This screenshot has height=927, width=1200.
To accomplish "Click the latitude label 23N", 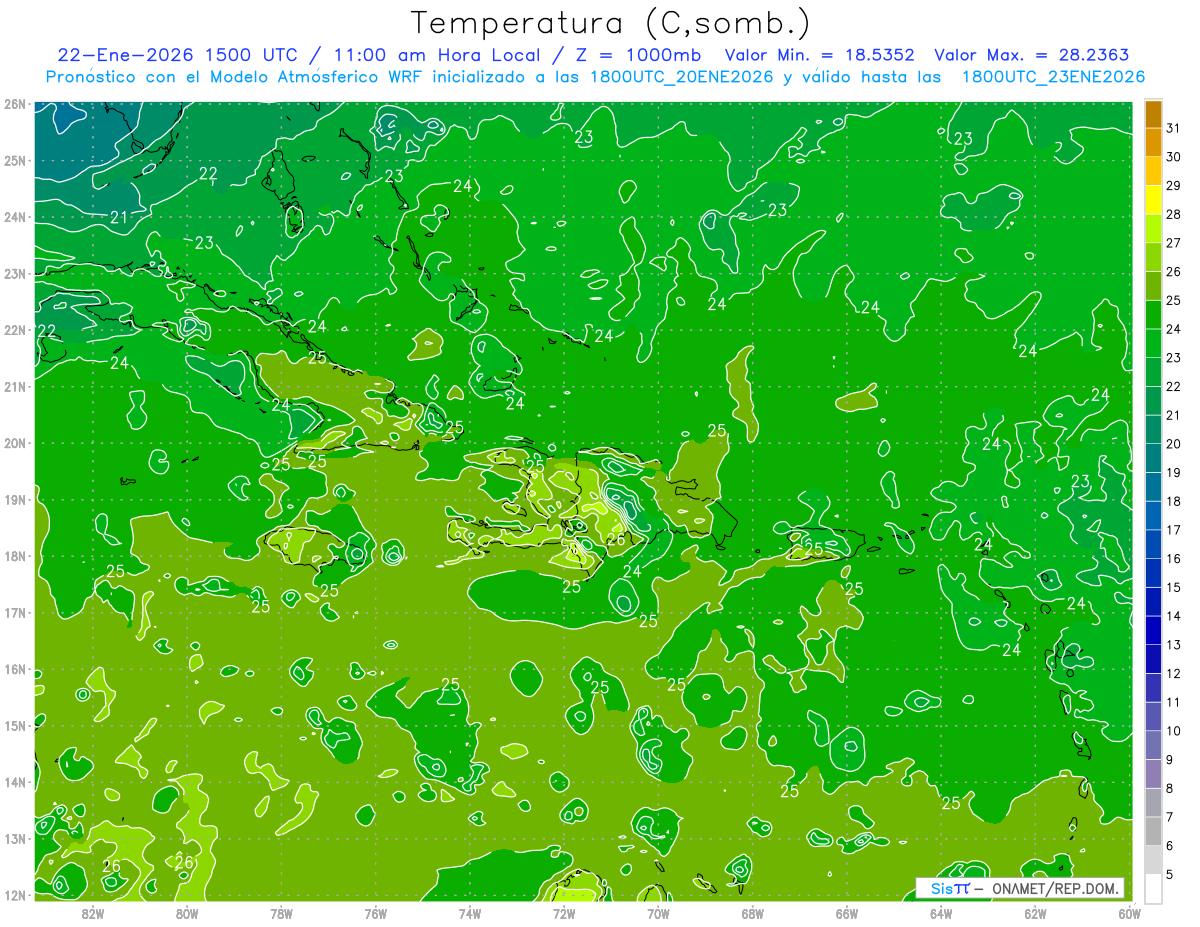I will click(15, 273).
